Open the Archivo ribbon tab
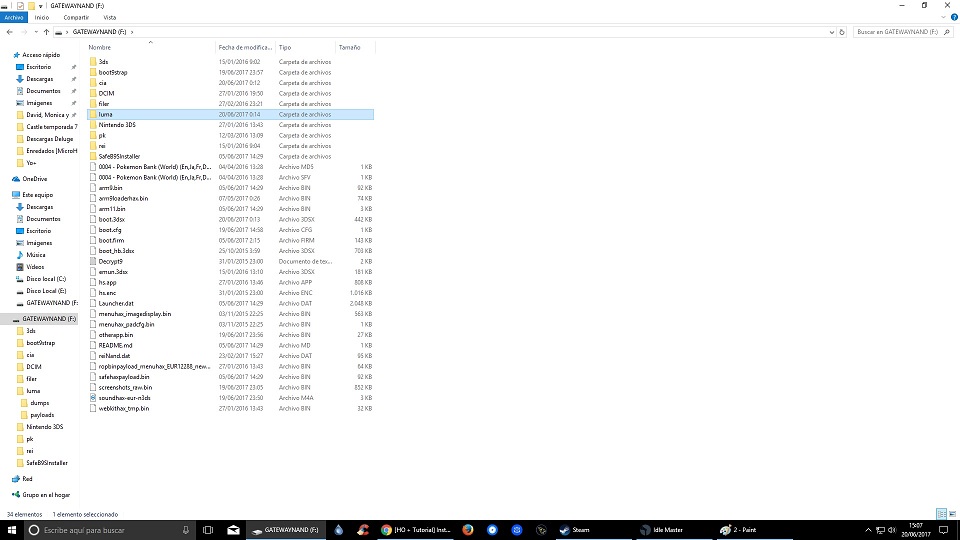Image resolution: width=960 pixels, height=540 pixels. click(x=13, y=18)
